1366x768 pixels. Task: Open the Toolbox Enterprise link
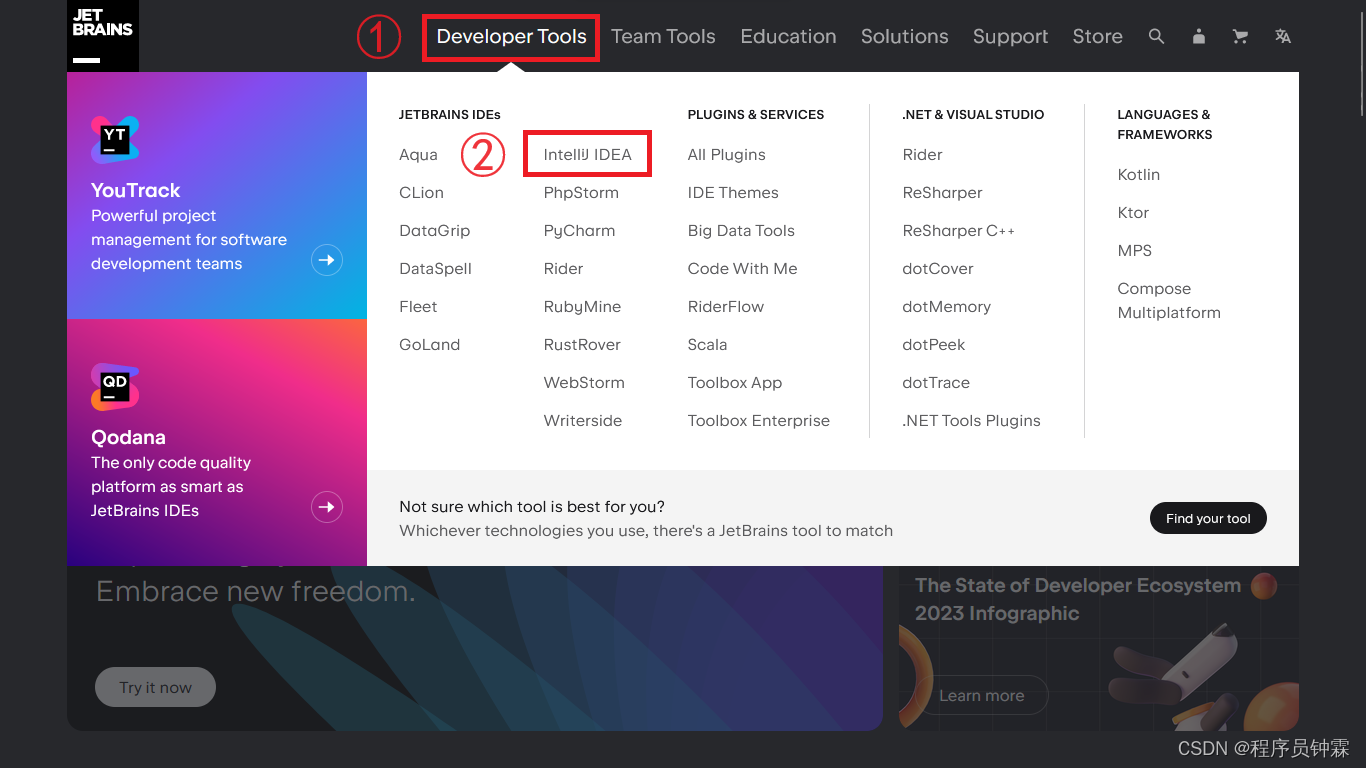tap(759, 421)
